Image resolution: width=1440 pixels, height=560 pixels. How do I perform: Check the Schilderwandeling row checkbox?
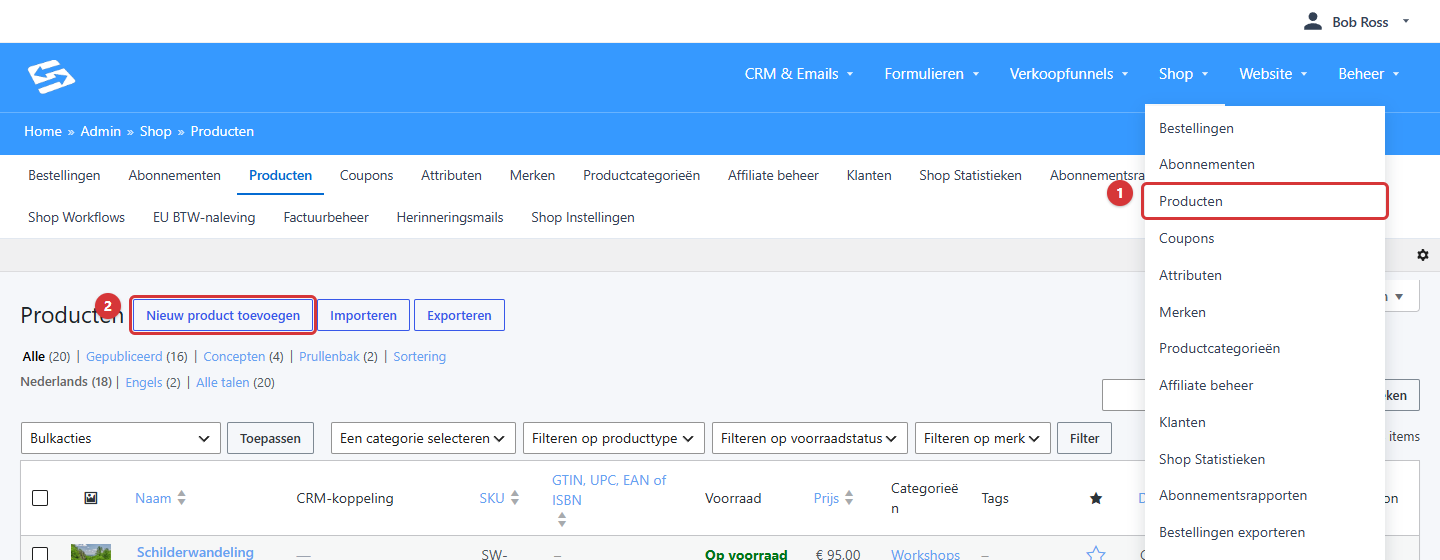[x=40, y=554]
